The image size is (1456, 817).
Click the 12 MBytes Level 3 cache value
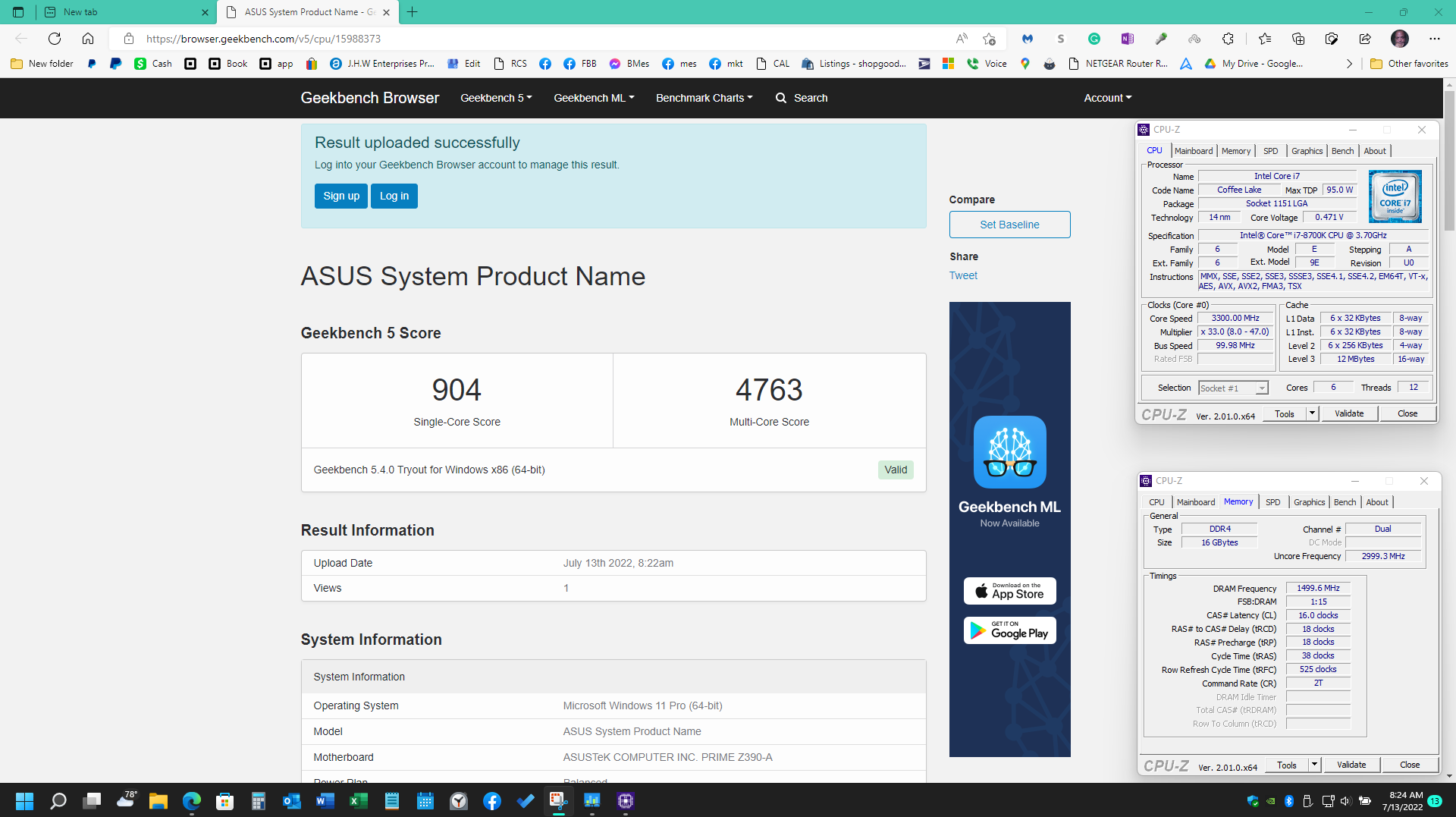click(1355, 360)
